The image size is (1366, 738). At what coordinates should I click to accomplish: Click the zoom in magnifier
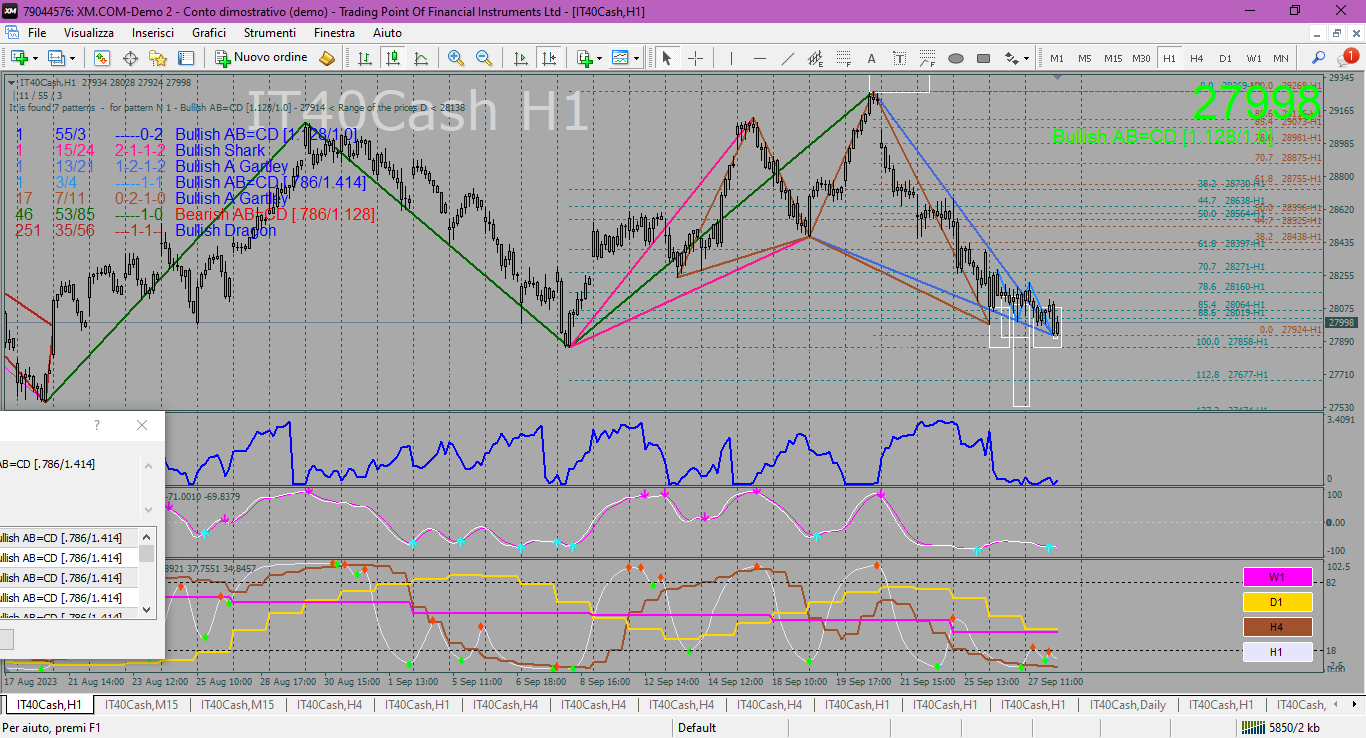click(456, 58)
